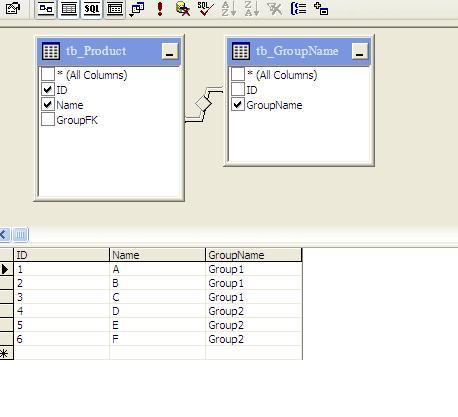Click the Sort Ascending A-Z icon
This screenshot has height=417, width=458.
click(x=229, y=9)
